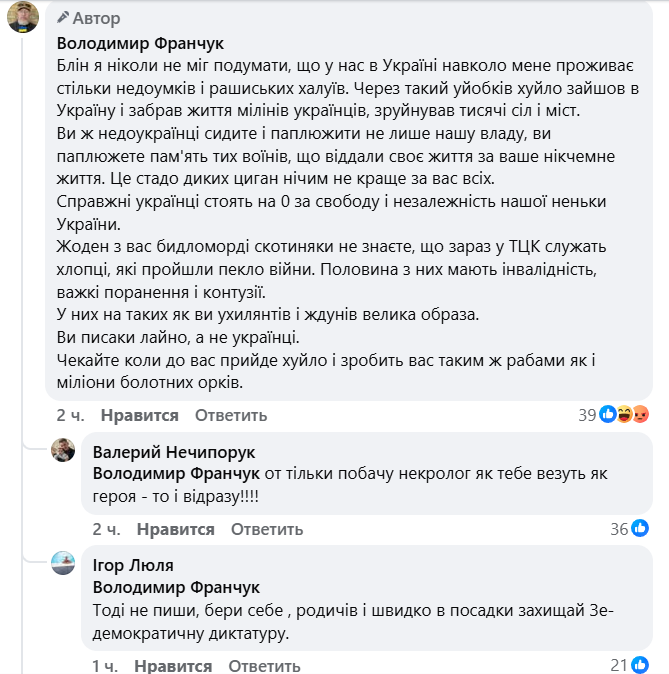Image resolution: width=669 pixels, height=674 pixels.
Task: Open the Ігор Люля commenter name
Action: 129,566
